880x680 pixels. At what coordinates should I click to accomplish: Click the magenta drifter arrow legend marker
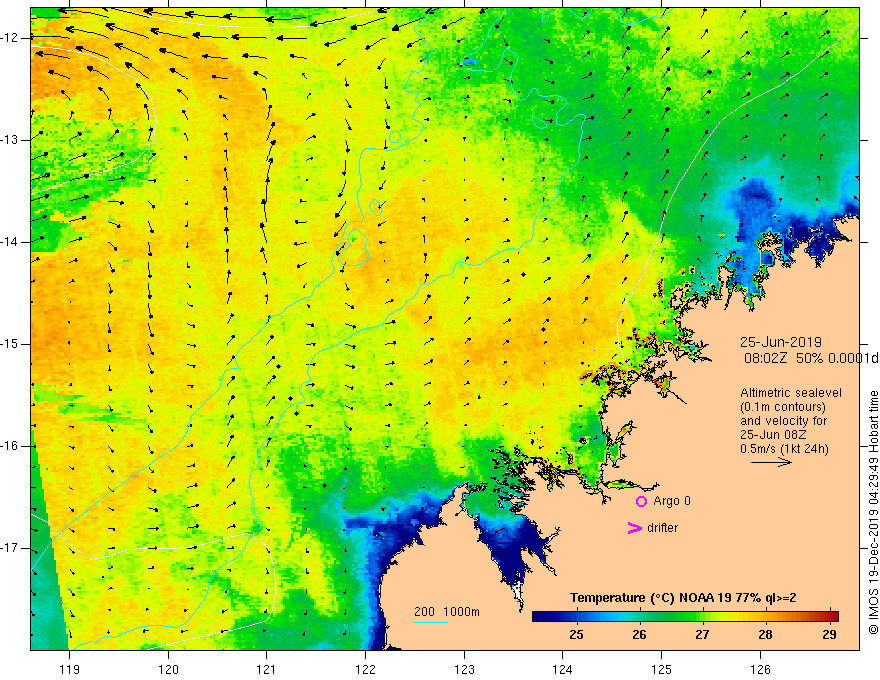(x=634, y=528)
